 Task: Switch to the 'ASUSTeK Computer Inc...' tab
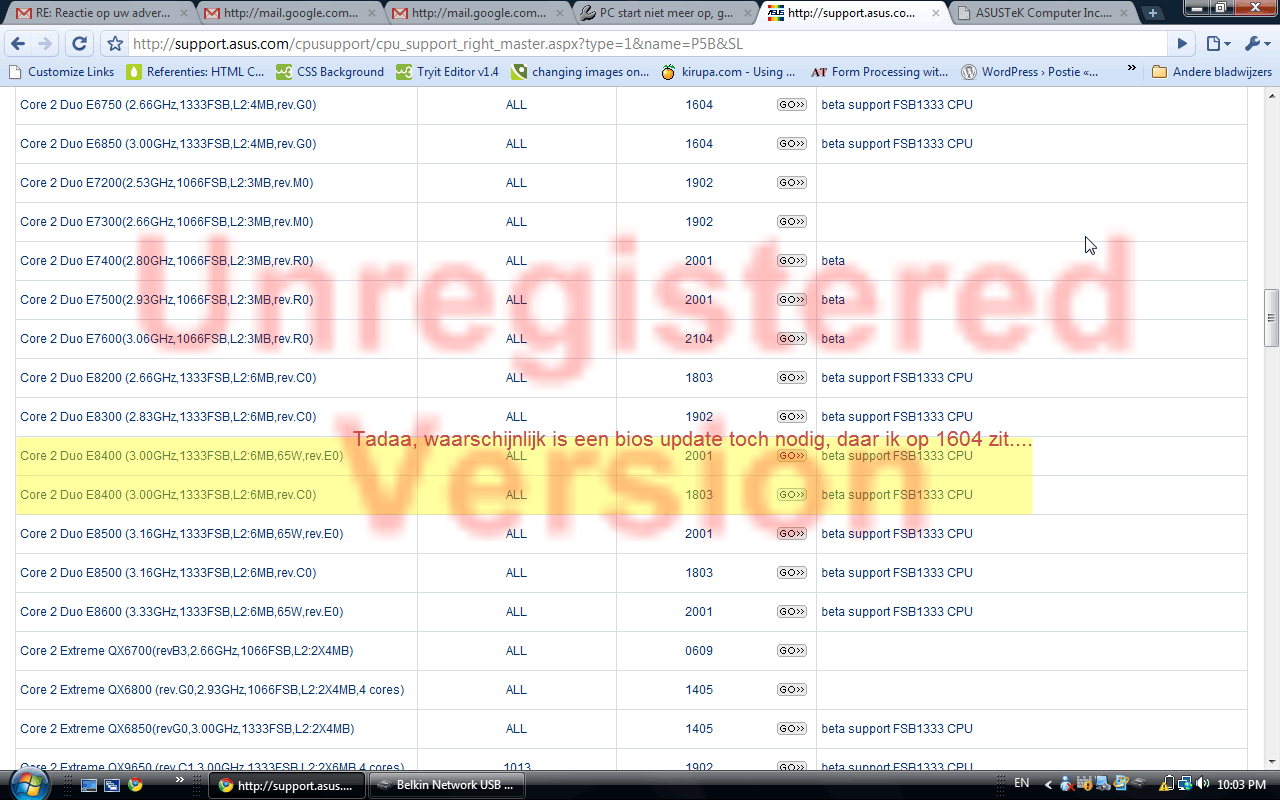pyautogui.click(x=1043, y=13)
